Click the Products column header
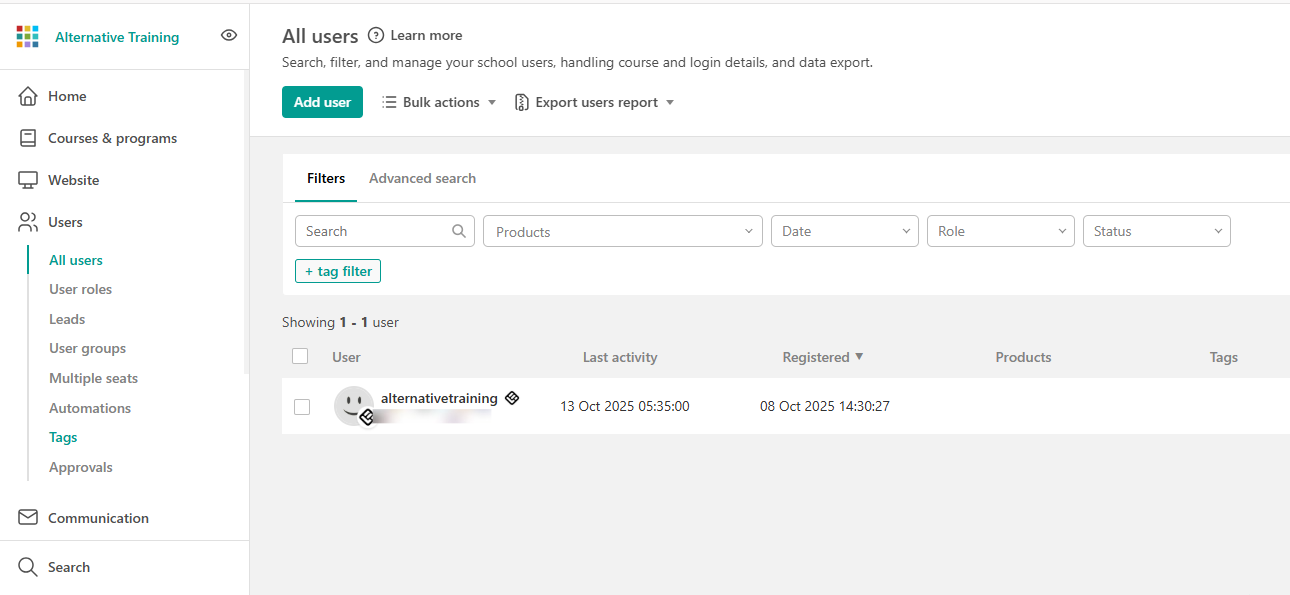1290x595 pixels. coord(1023,357)
